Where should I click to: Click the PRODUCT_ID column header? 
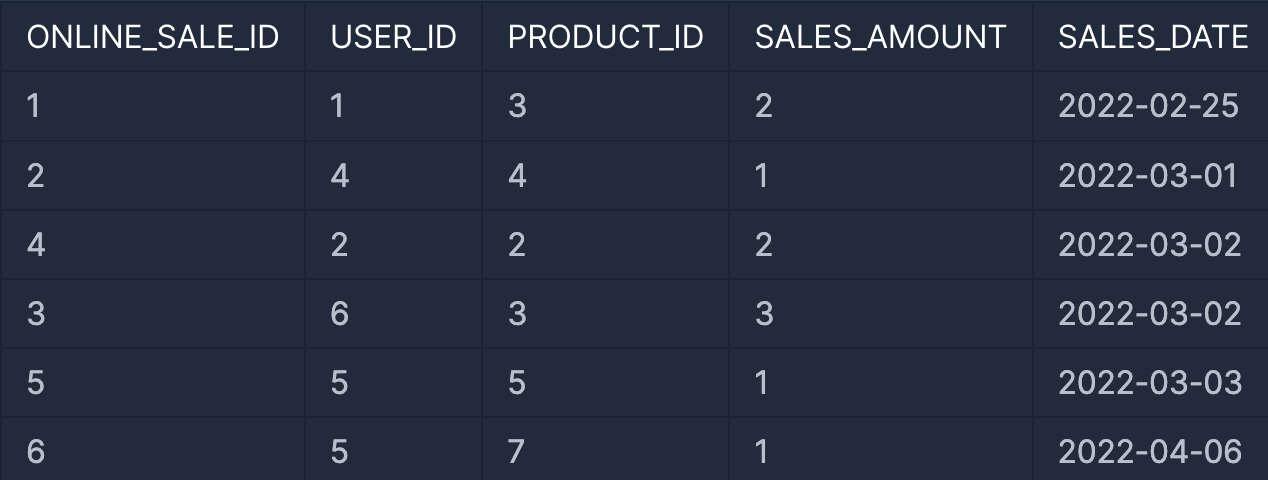(606, 37)
